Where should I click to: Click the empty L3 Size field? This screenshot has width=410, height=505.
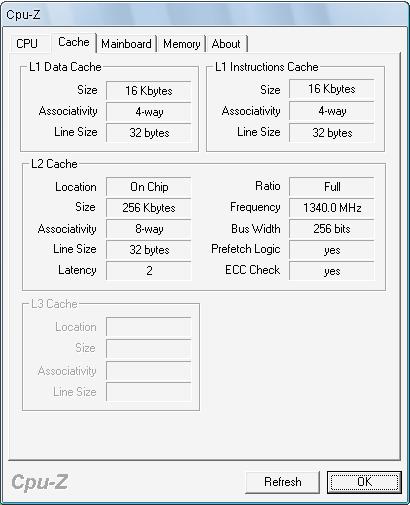(149, 349)
